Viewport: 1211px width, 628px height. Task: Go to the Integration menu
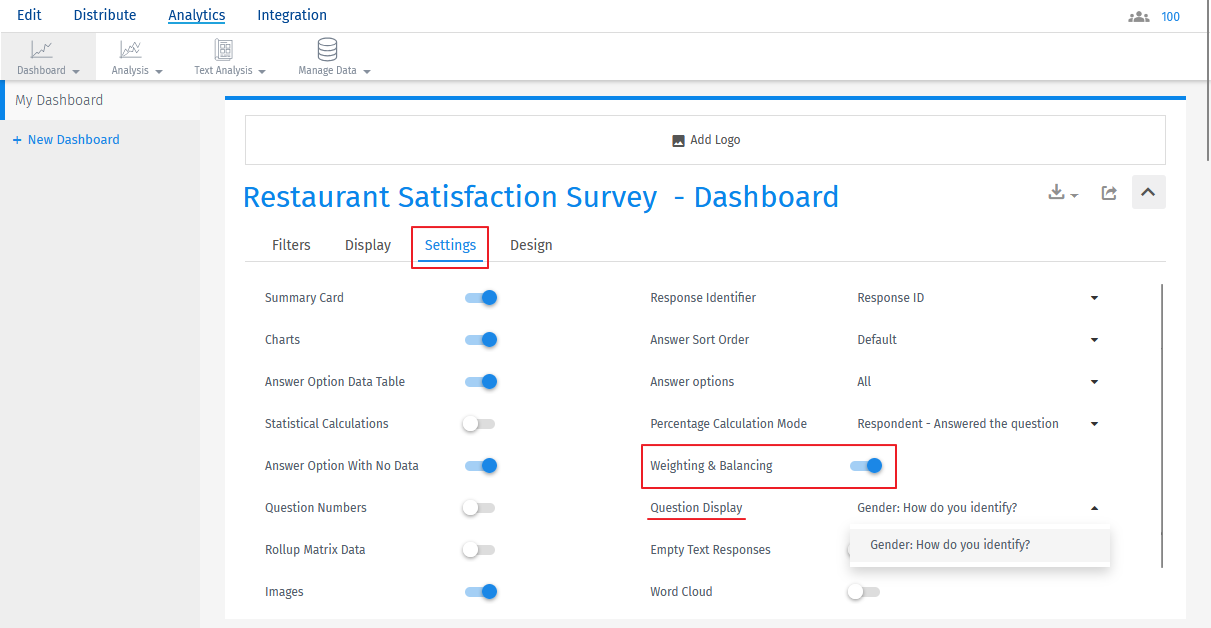292,15
